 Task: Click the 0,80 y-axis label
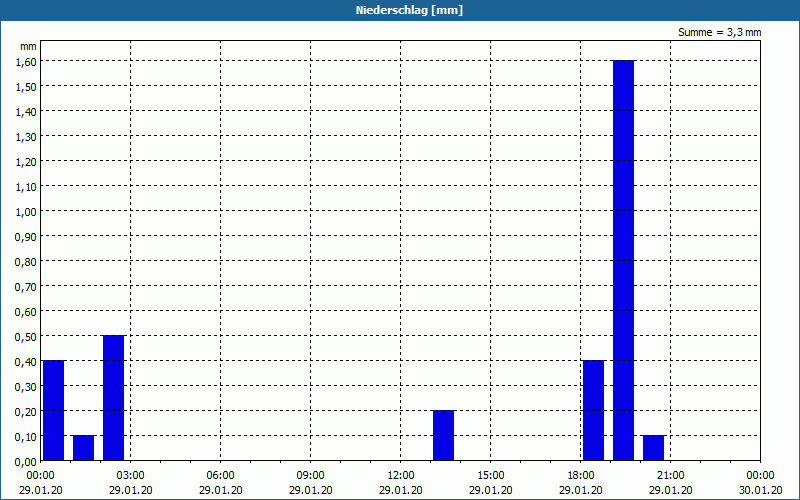pos(26,261)
